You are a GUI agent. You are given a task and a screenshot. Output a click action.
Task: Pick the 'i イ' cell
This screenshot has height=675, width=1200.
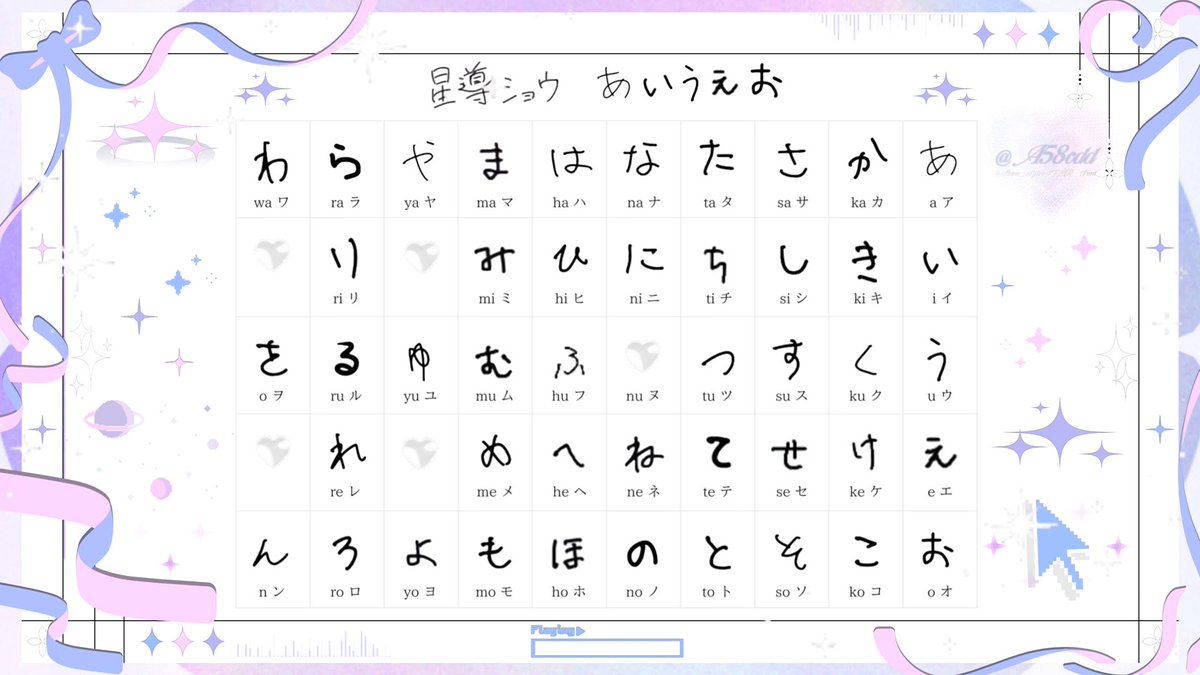tap(940, 267)
